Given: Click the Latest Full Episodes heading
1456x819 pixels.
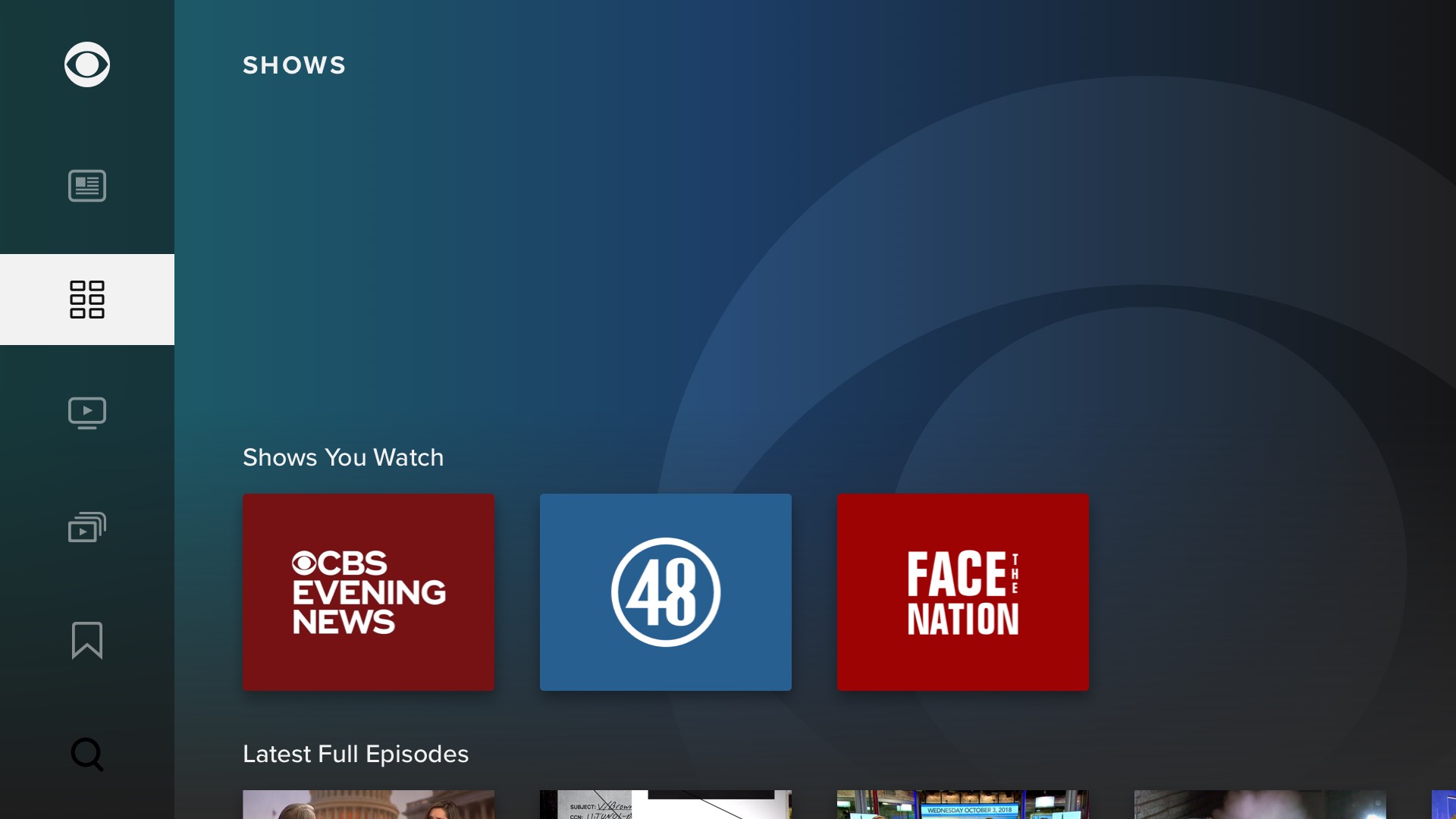Looking at the screenshot, I should tap(356, 754).
